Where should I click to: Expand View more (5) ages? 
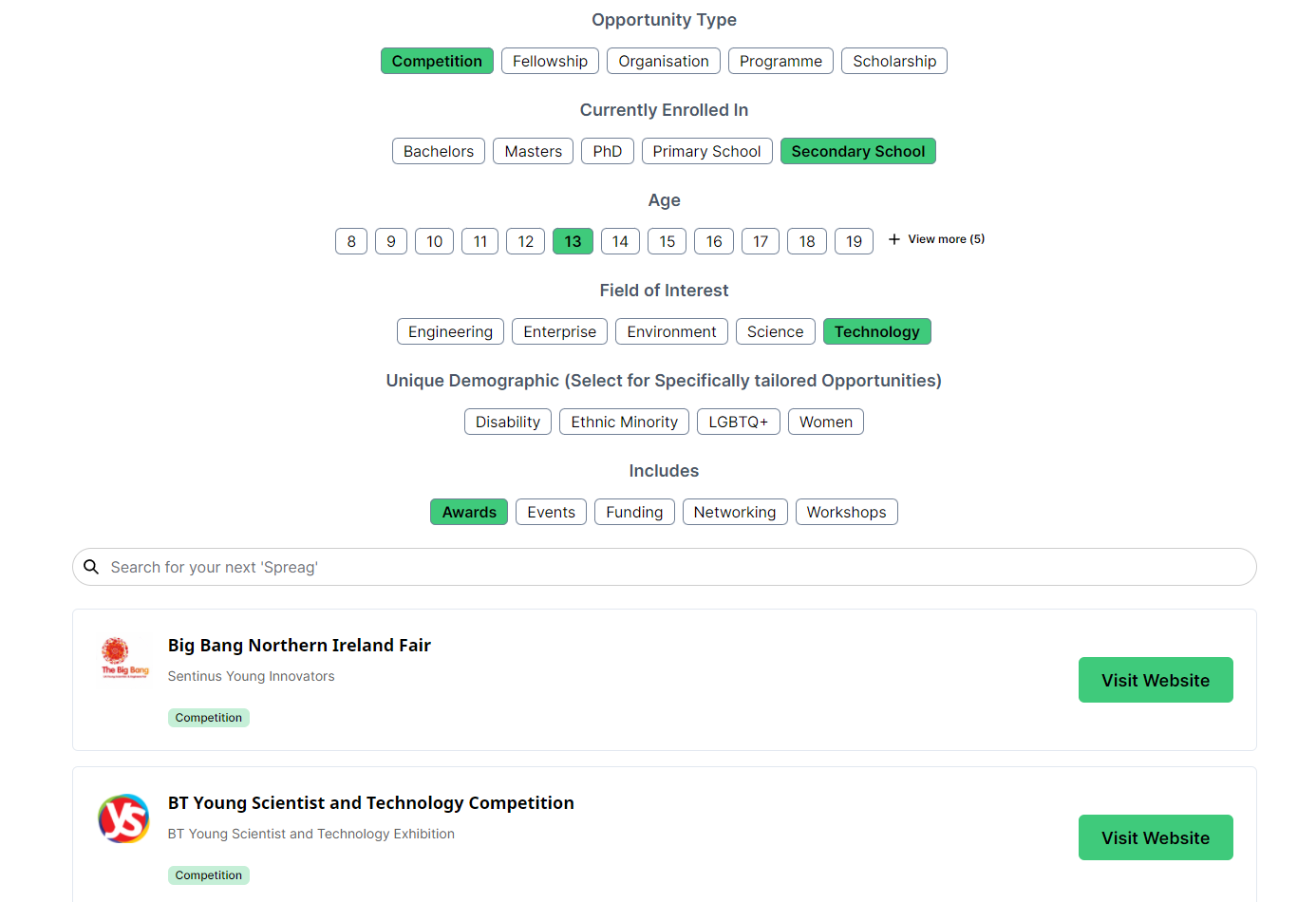click(936, 239)
